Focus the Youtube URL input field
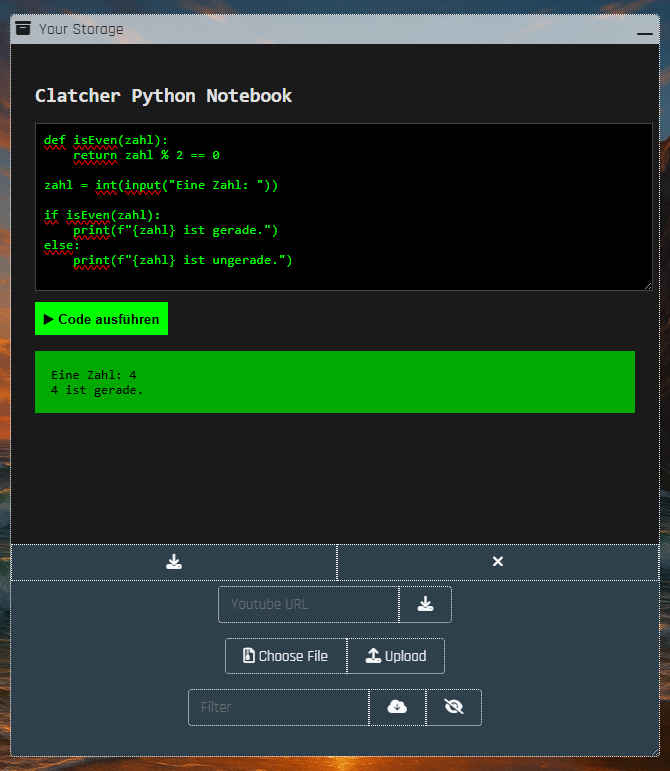Image resolution: width=670 pixels, height=771 pixels. (309, 604)
